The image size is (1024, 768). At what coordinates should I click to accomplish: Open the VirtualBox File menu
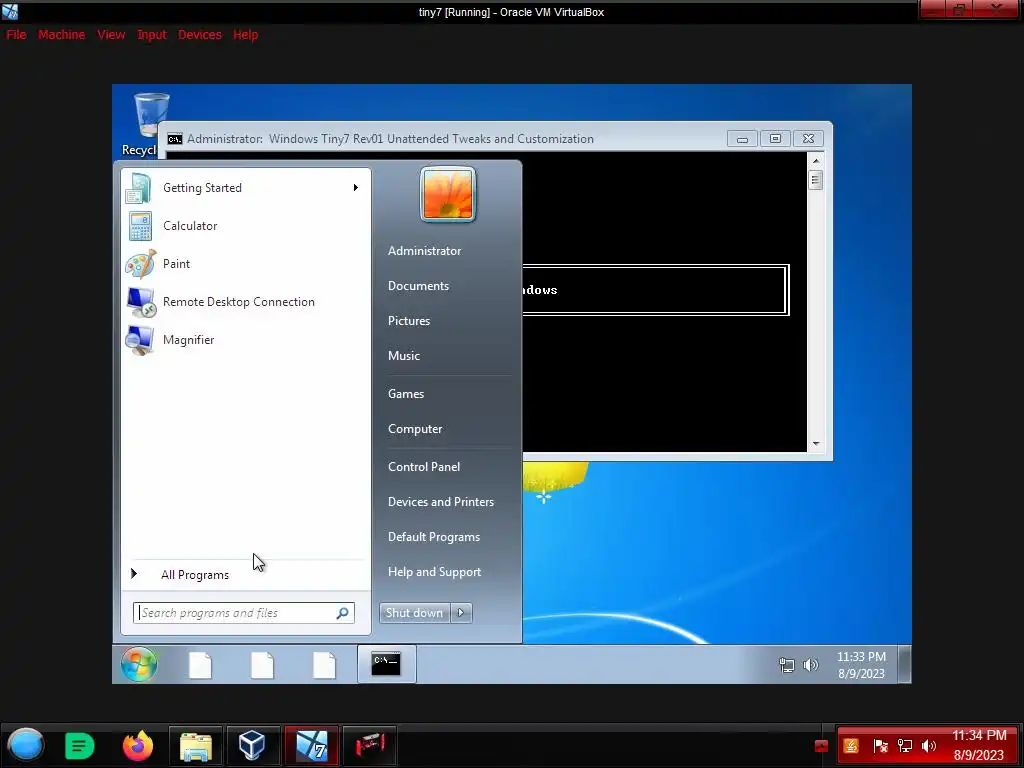pyautogui.click(x=16, y=35)
